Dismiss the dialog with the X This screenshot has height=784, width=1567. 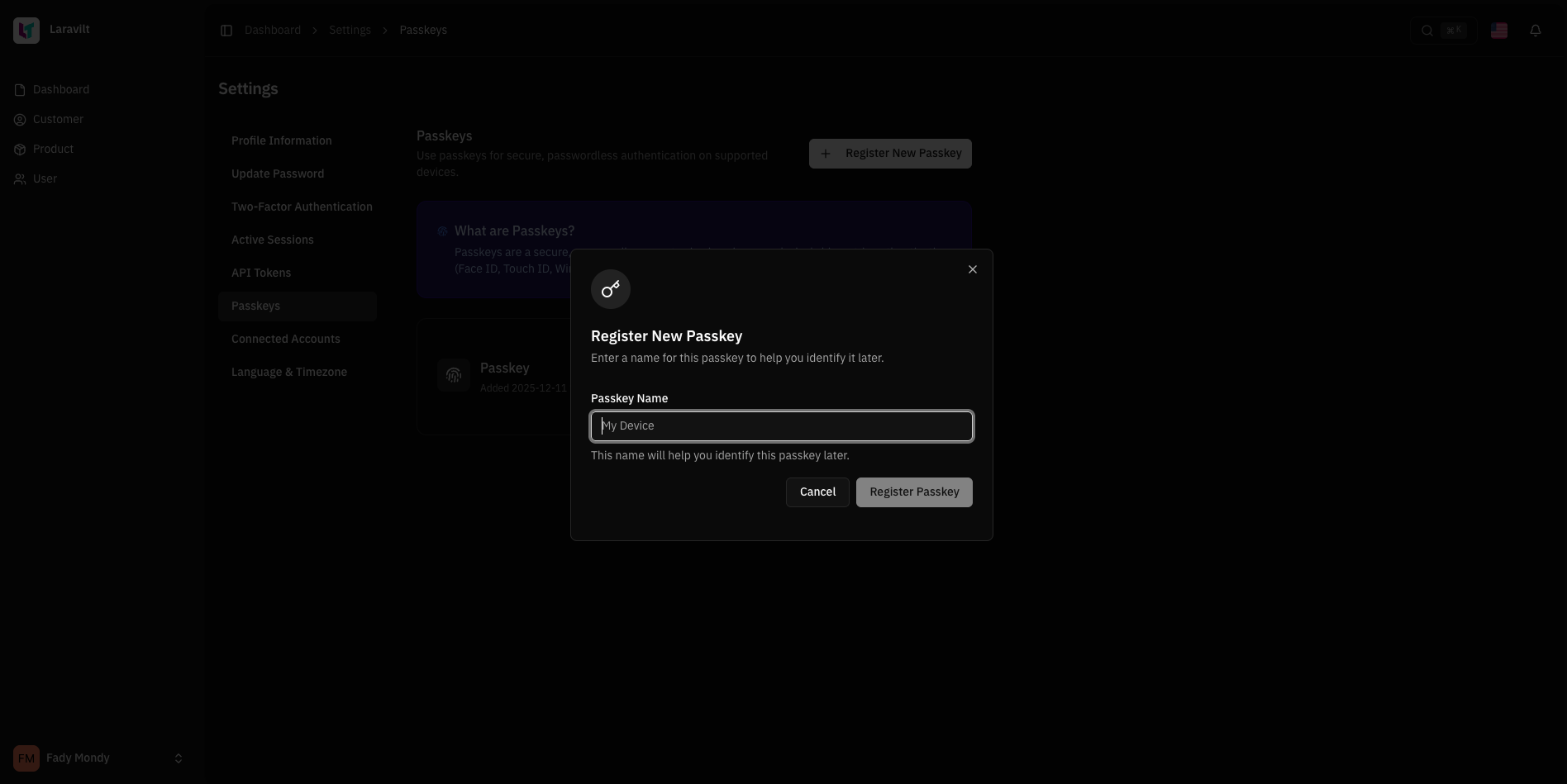[x=972, y=268]
